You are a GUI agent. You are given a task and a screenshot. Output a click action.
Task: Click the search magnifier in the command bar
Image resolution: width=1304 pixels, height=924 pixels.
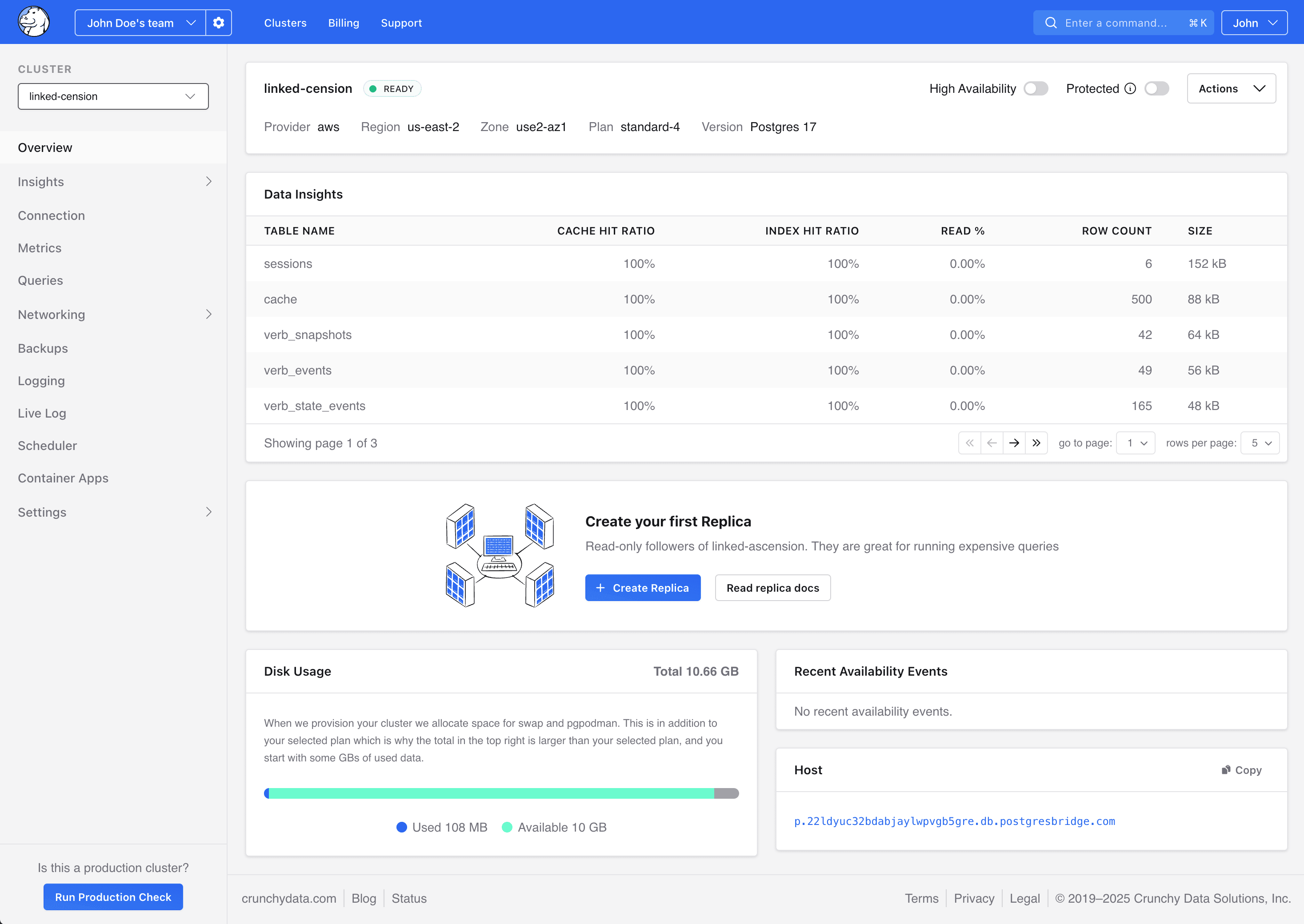pyautogui.click(x=1051, y=22)
